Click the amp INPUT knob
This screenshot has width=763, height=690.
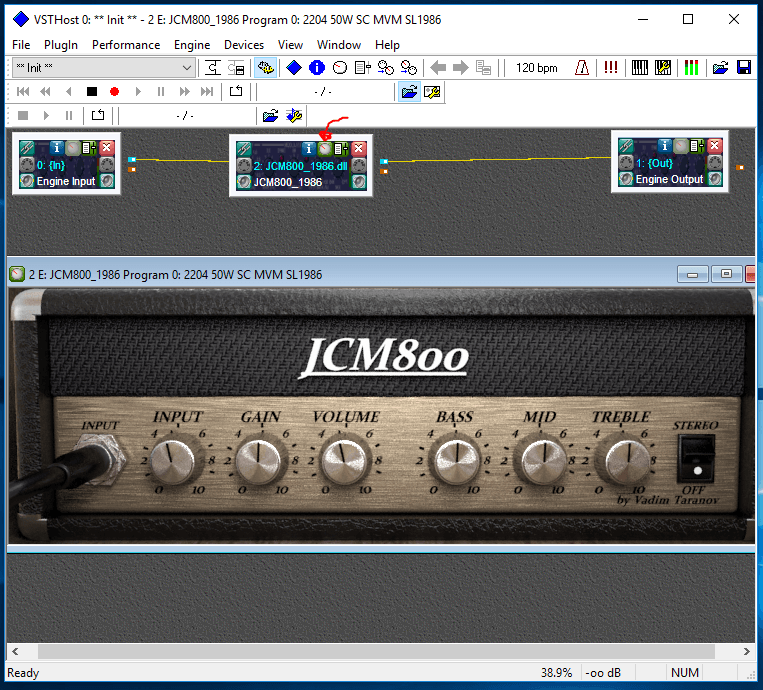pos(172,461)
